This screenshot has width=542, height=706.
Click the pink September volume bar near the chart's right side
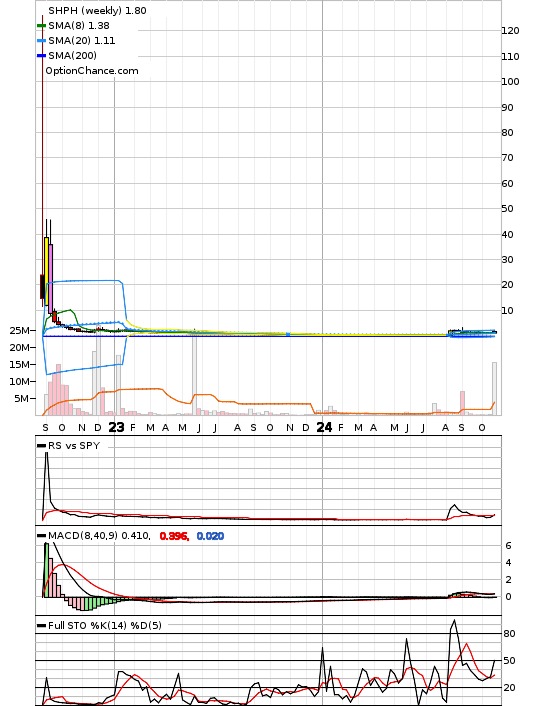(x=462, y=403)
